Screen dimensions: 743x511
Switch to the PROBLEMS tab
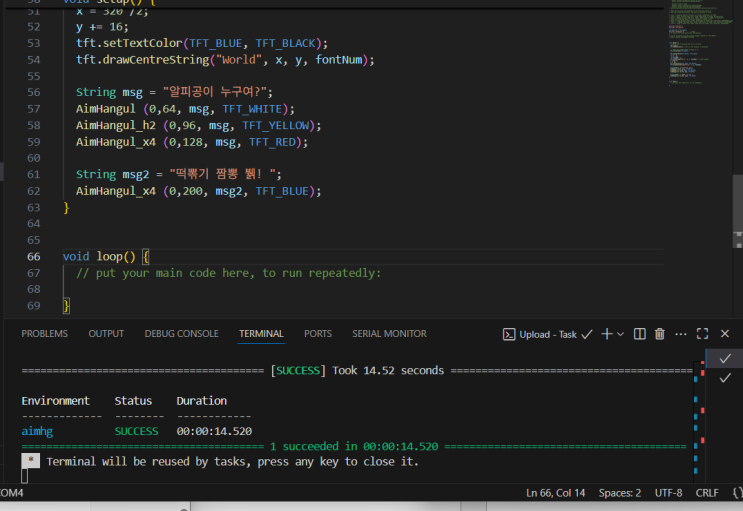click(x=45, y=334)
